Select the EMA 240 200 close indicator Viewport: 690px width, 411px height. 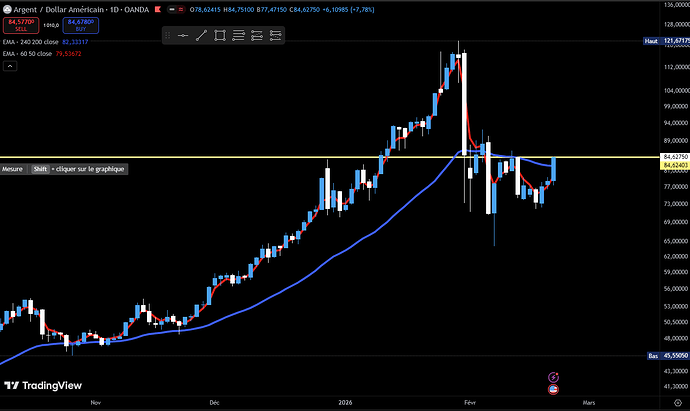click(32, 43)
